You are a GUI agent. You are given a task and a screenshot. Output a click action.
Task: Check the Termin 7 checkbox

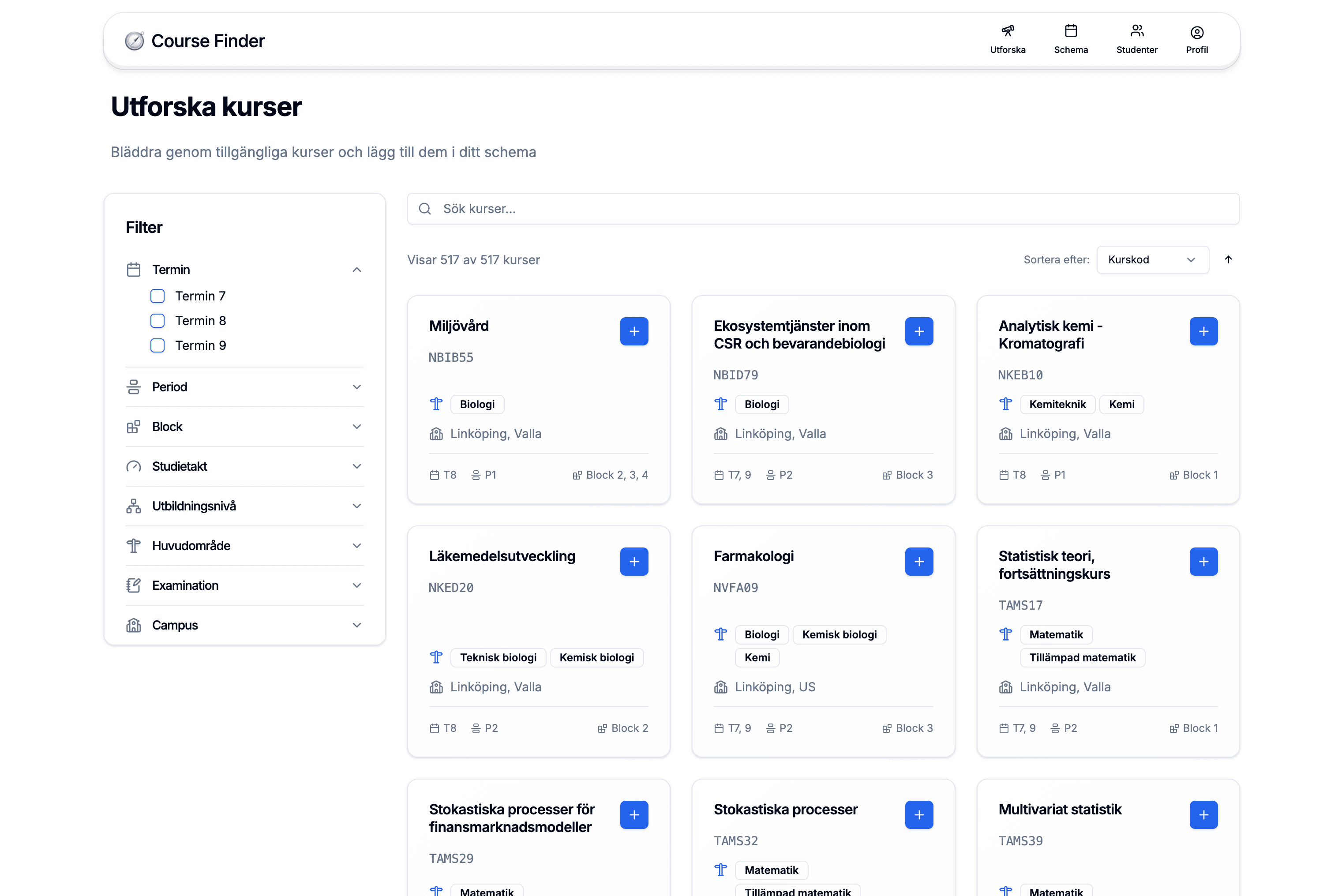[157, 296]
